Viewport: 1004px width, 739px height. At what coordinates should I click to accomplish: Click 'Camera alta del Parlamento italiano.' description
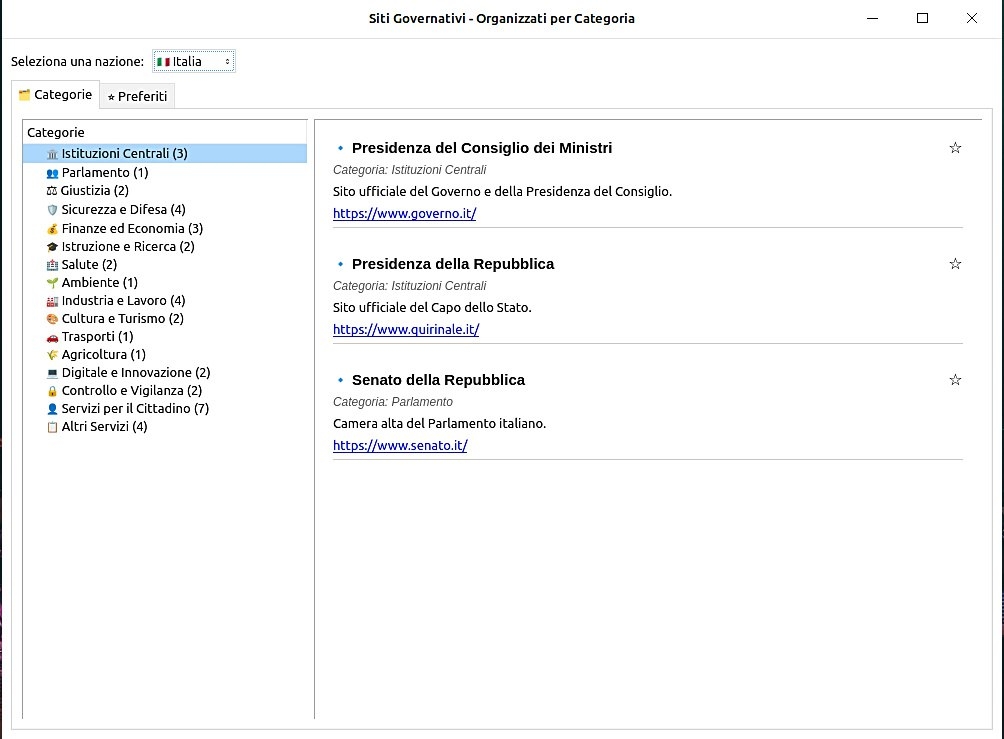coord(440,423)
